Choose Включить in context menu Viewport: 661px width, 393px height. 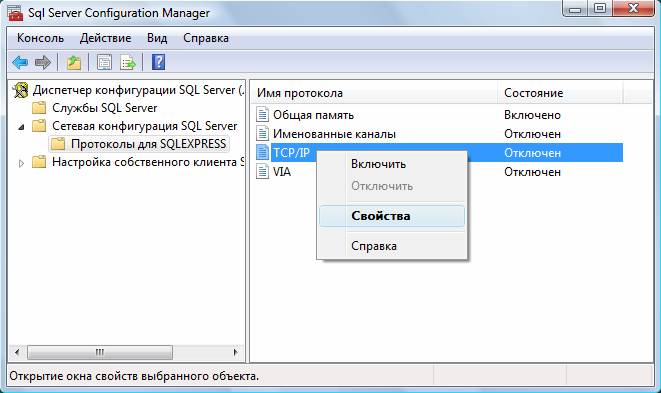(x=378, y=164)
